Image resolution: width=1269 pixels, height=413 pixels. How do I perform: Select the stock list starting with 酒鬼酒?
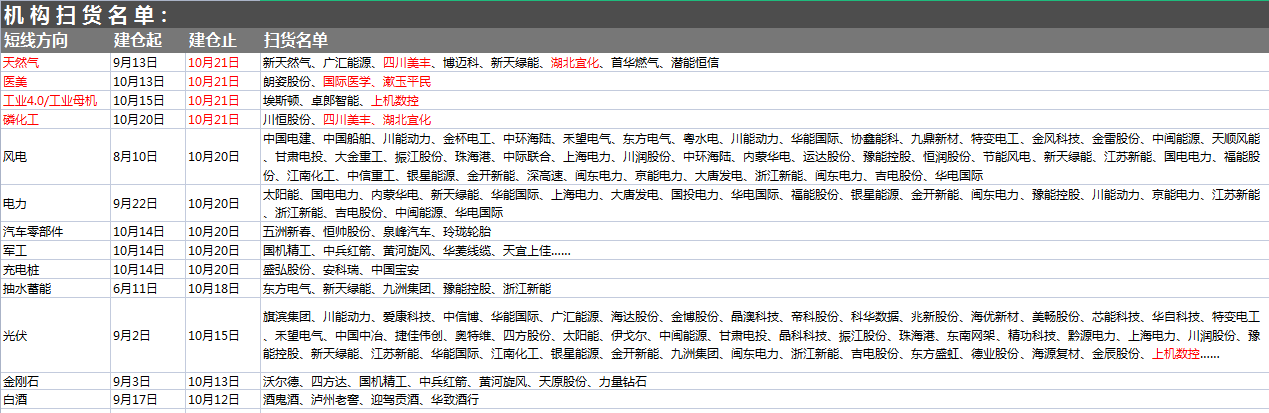click(764, 401)
